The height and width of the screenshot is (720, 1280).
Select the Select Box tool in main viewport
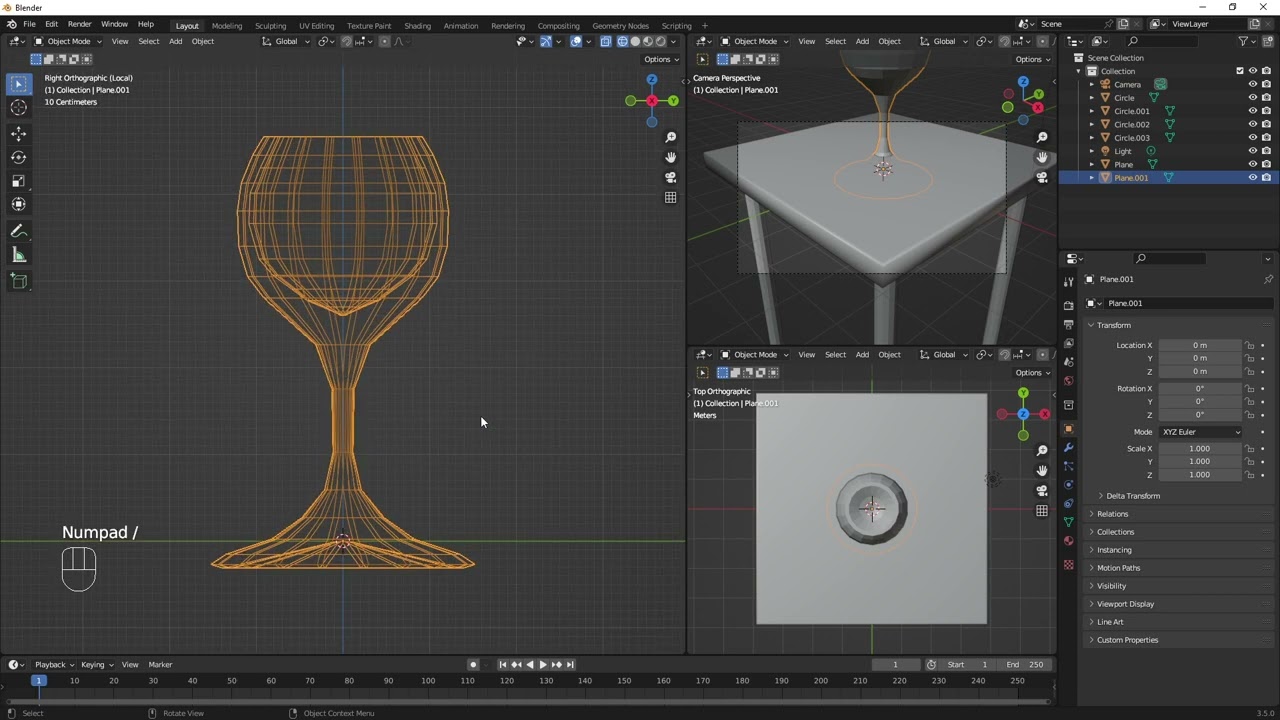click(x=19, y=85)
